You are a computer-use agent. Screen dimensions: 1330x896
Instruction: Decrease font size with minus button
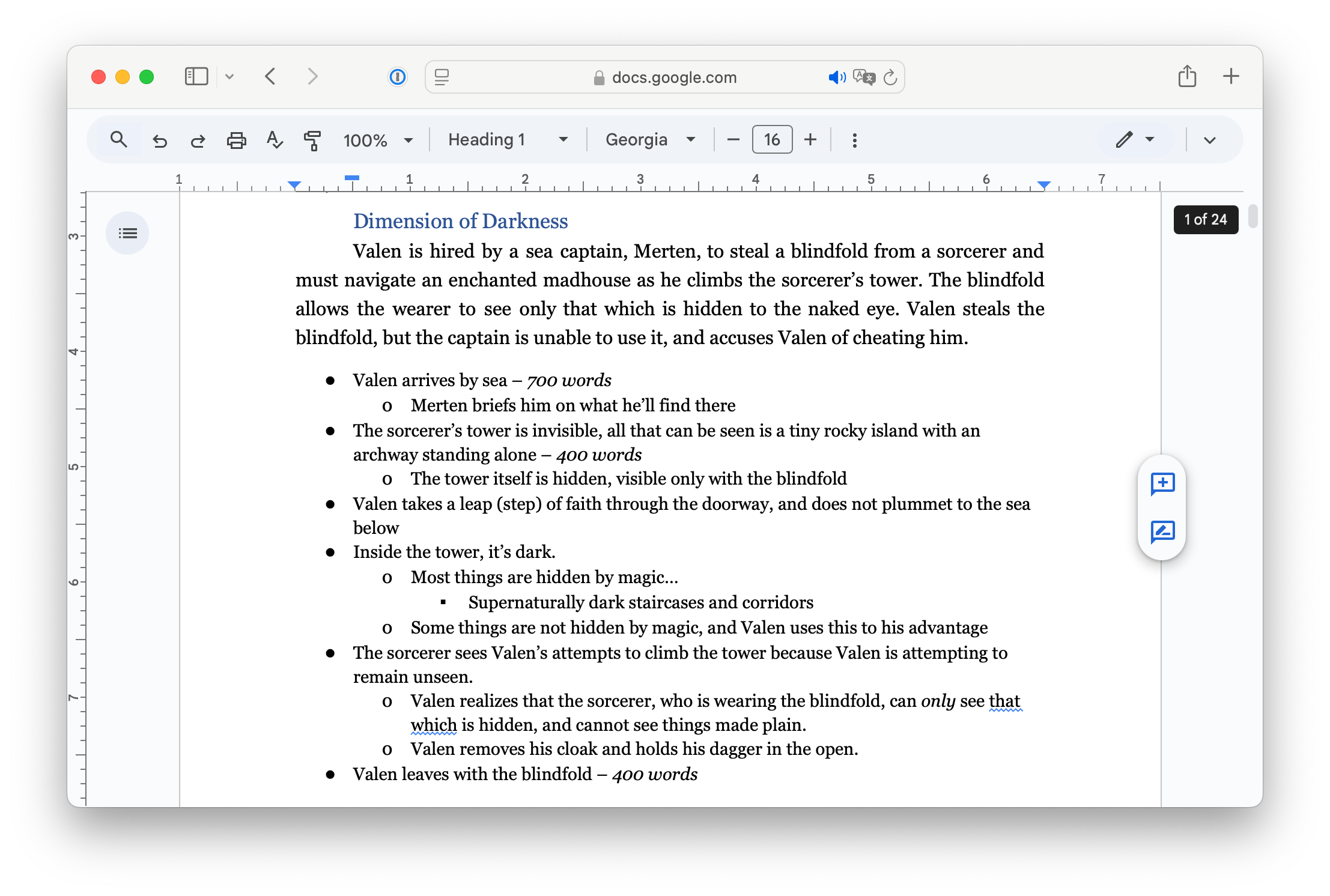coord(733,140)
